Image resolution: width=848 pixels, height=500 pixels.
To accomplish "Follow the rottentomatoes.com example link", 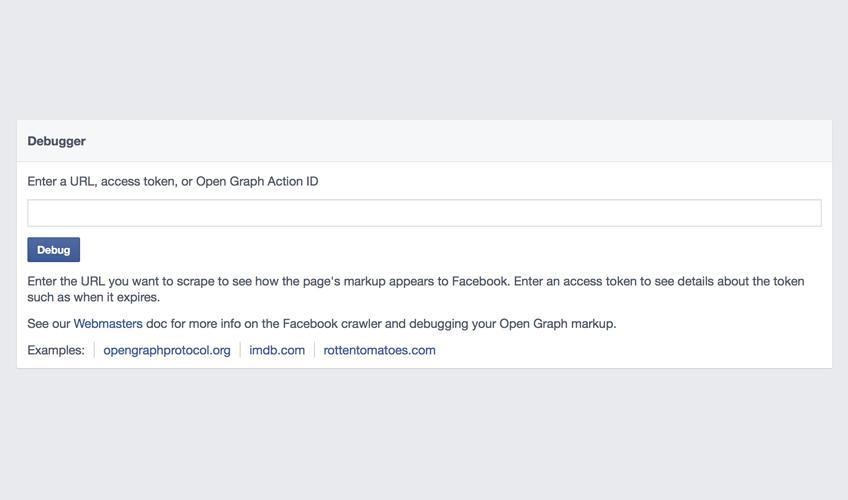I will pos(379,350).
